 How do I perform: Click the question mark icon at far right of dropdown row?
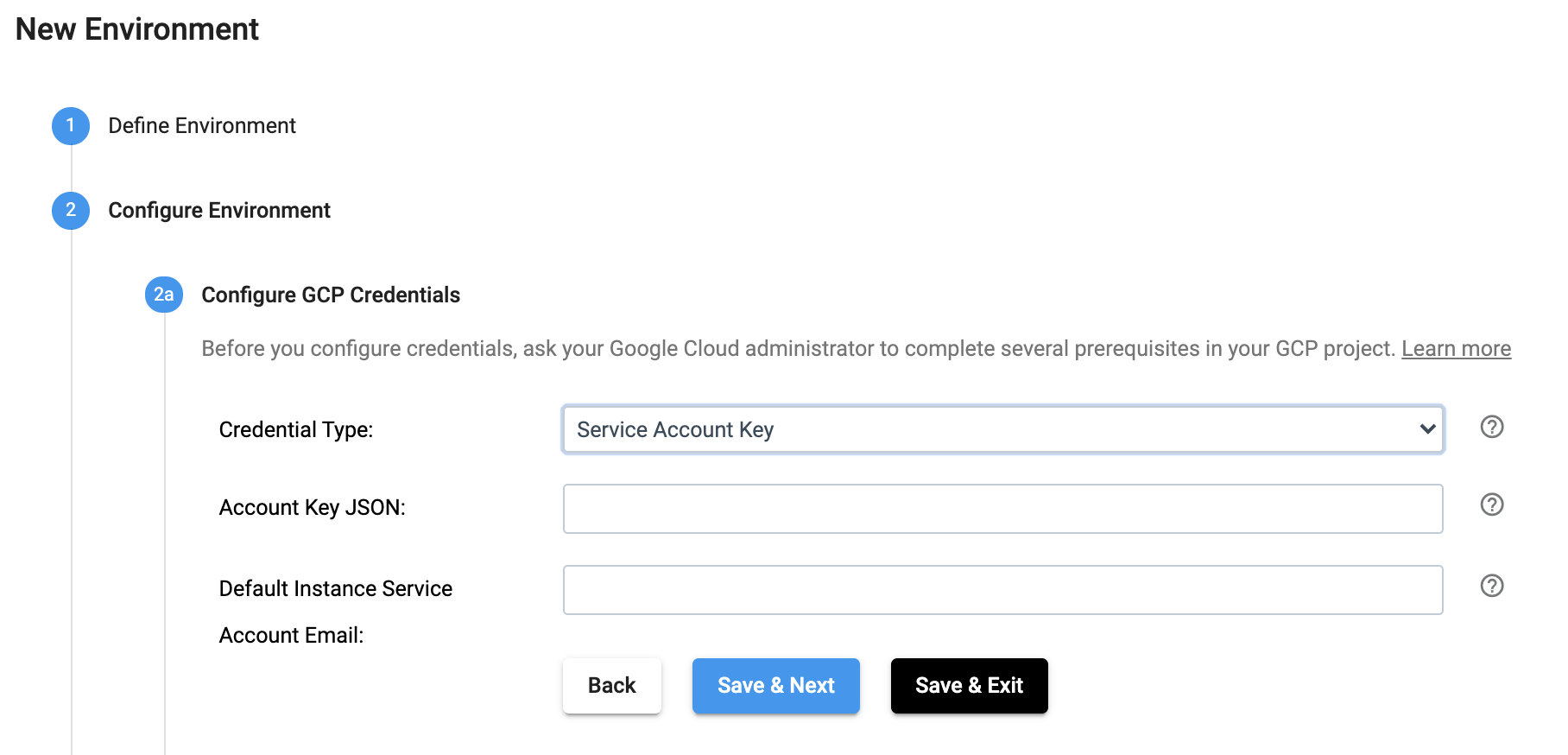coord(1491,427)
